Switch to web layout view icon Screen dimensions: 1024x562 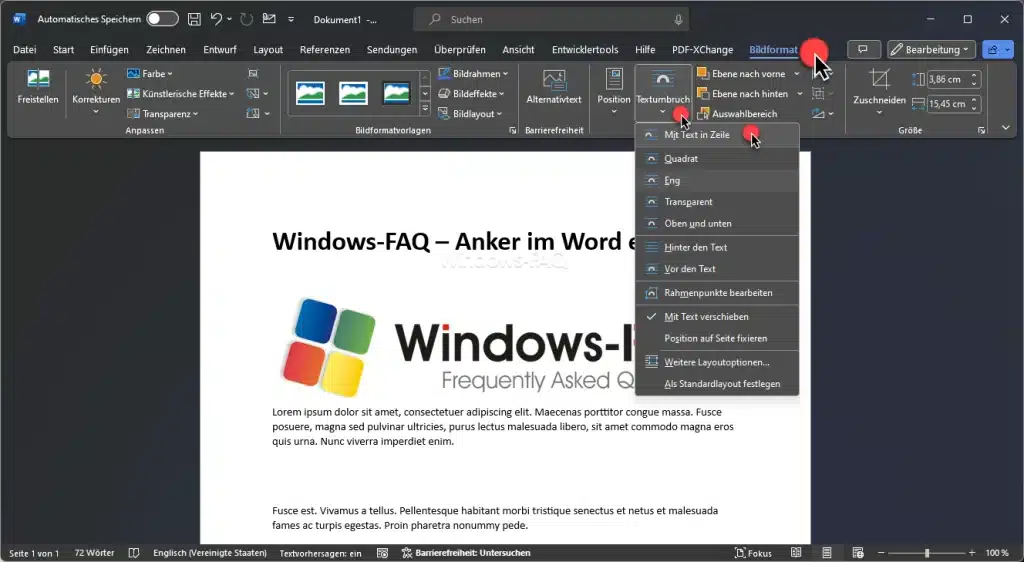tap(857, 553)
